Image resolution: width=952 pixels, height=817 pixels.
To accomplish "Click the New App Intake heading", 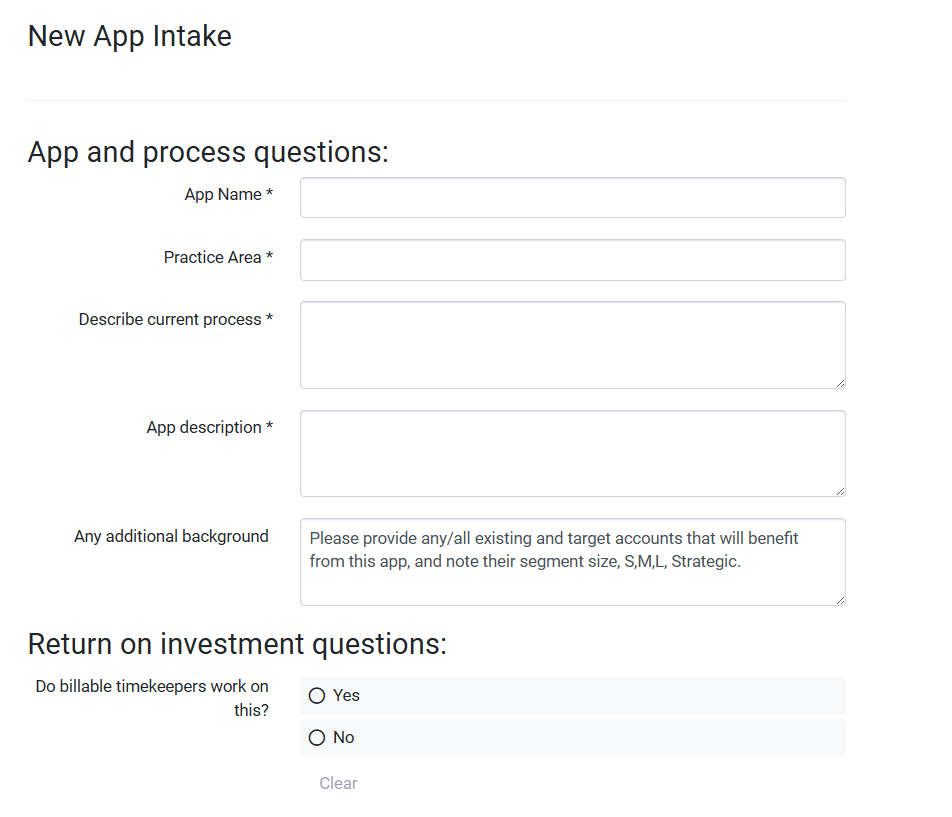I will pos(130,36).
